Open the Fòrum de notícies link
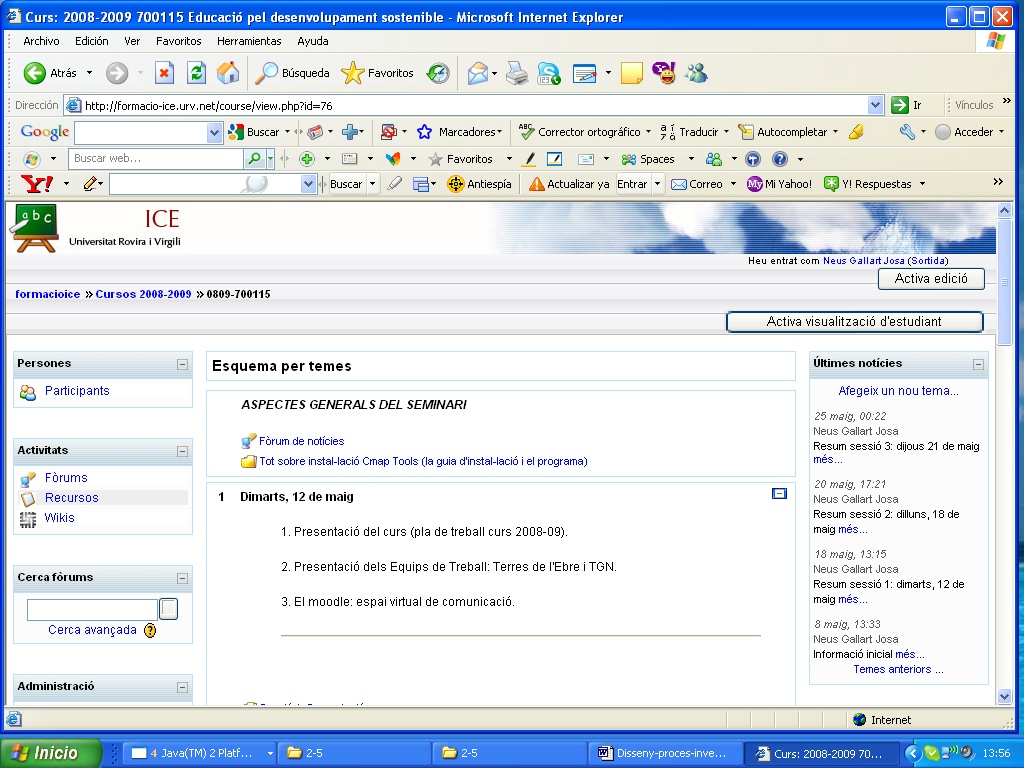The width and height of the screenshot is (1024, 768). point(301,441)
